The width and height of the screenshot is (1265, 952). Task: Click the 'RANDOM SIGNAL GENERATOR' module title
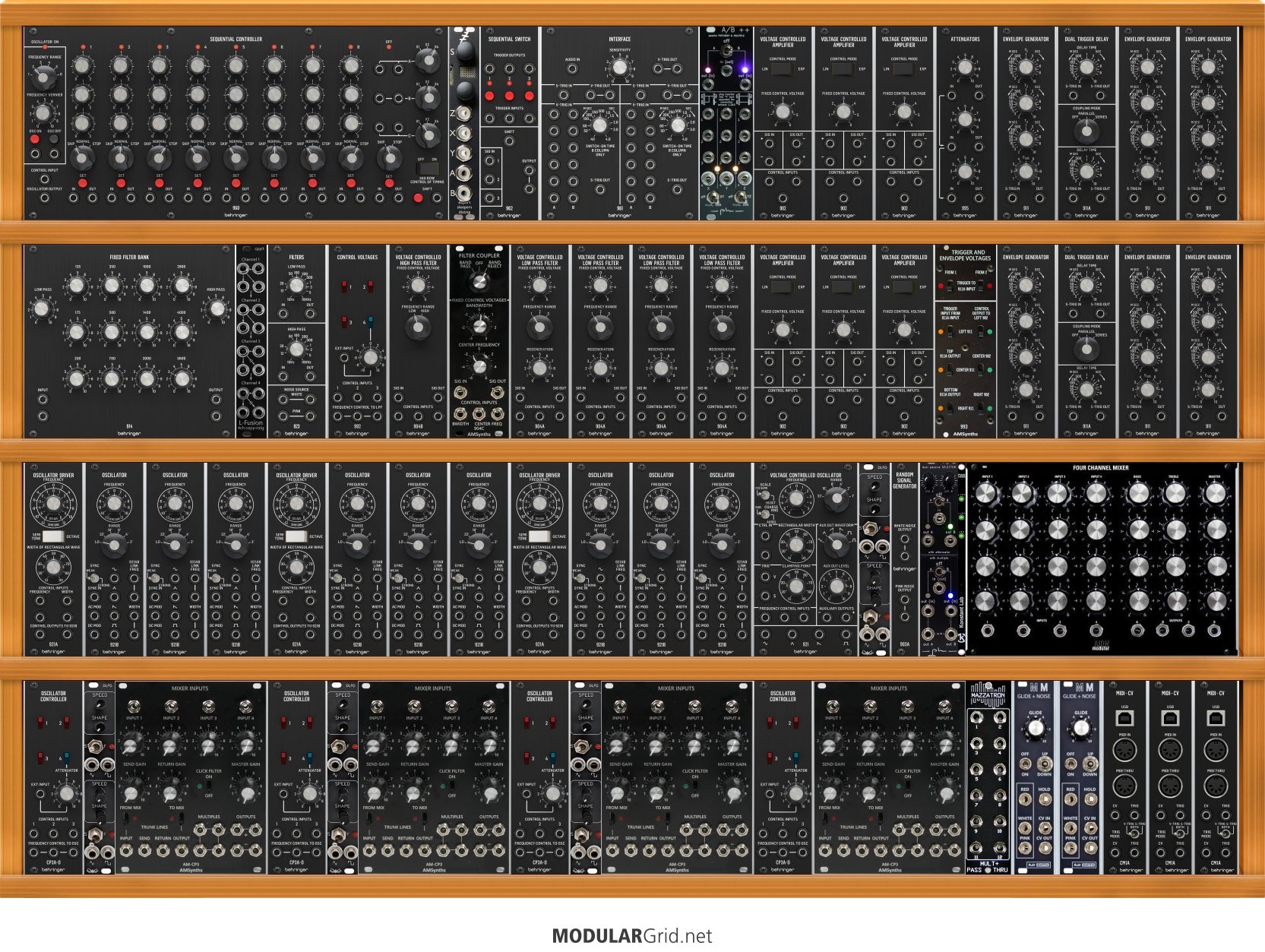pyautogui.click(x=904, y=480)
